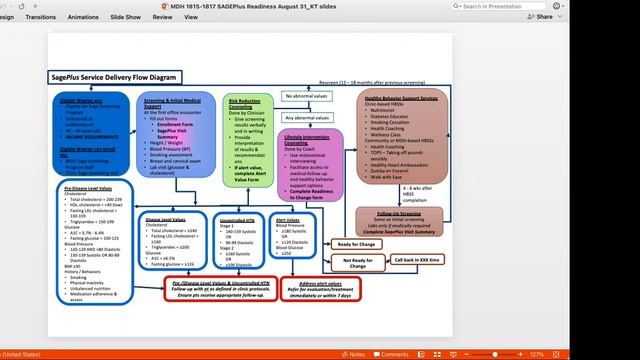Select the Pre-/Disease Level Values & Uncontrolled HTN box
Viewport: 640px width, 360px height.
(x=221, y=289)
